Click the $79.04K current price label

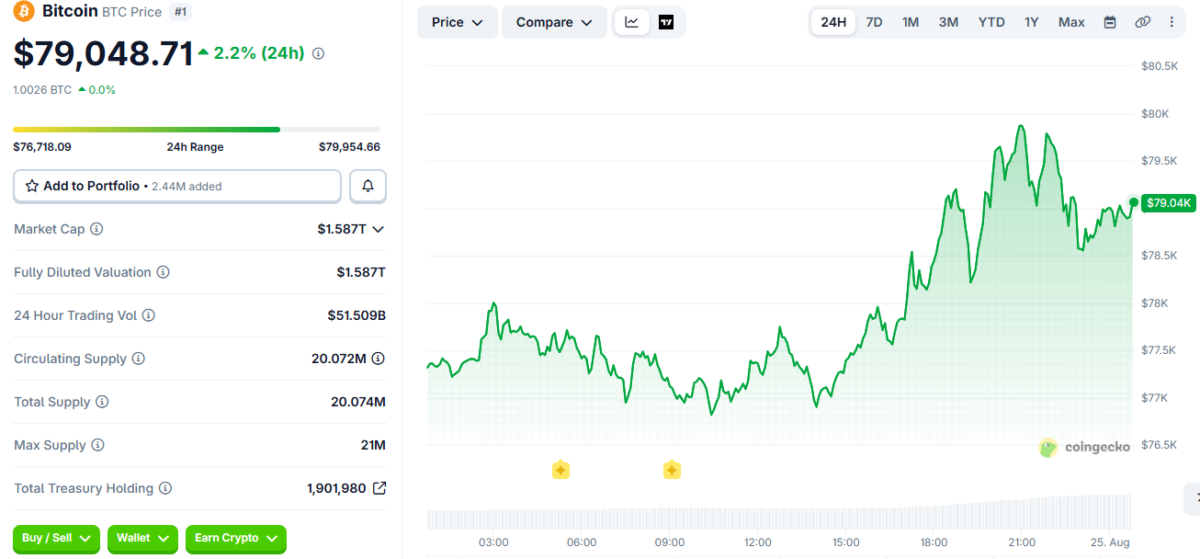[x=1168, y=203]
